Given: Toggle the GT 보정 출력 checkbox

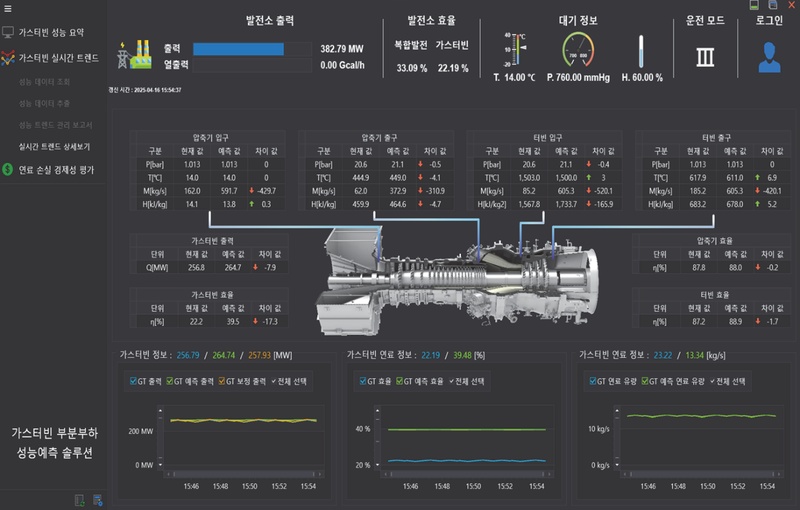Looking at the screenshot, I should (x=221, y=381).
